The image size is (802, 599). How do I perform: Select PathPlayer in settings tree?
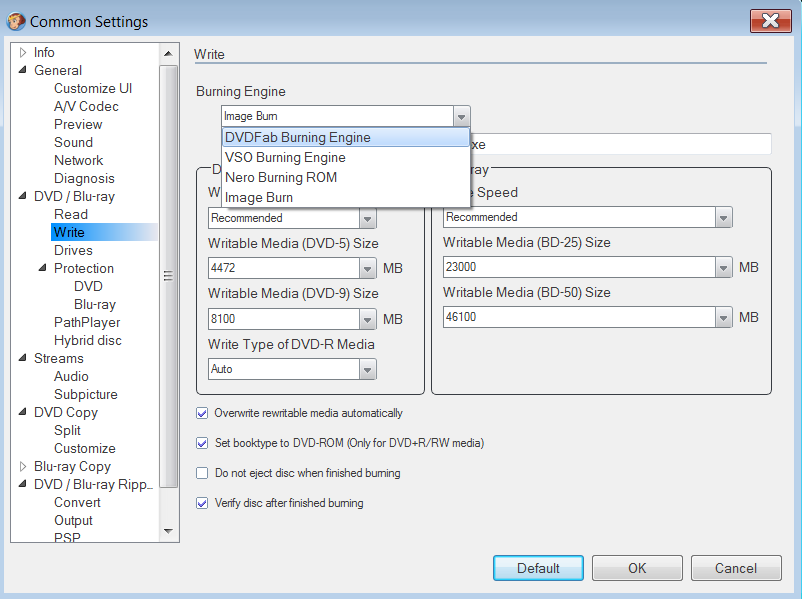point(87,322)
